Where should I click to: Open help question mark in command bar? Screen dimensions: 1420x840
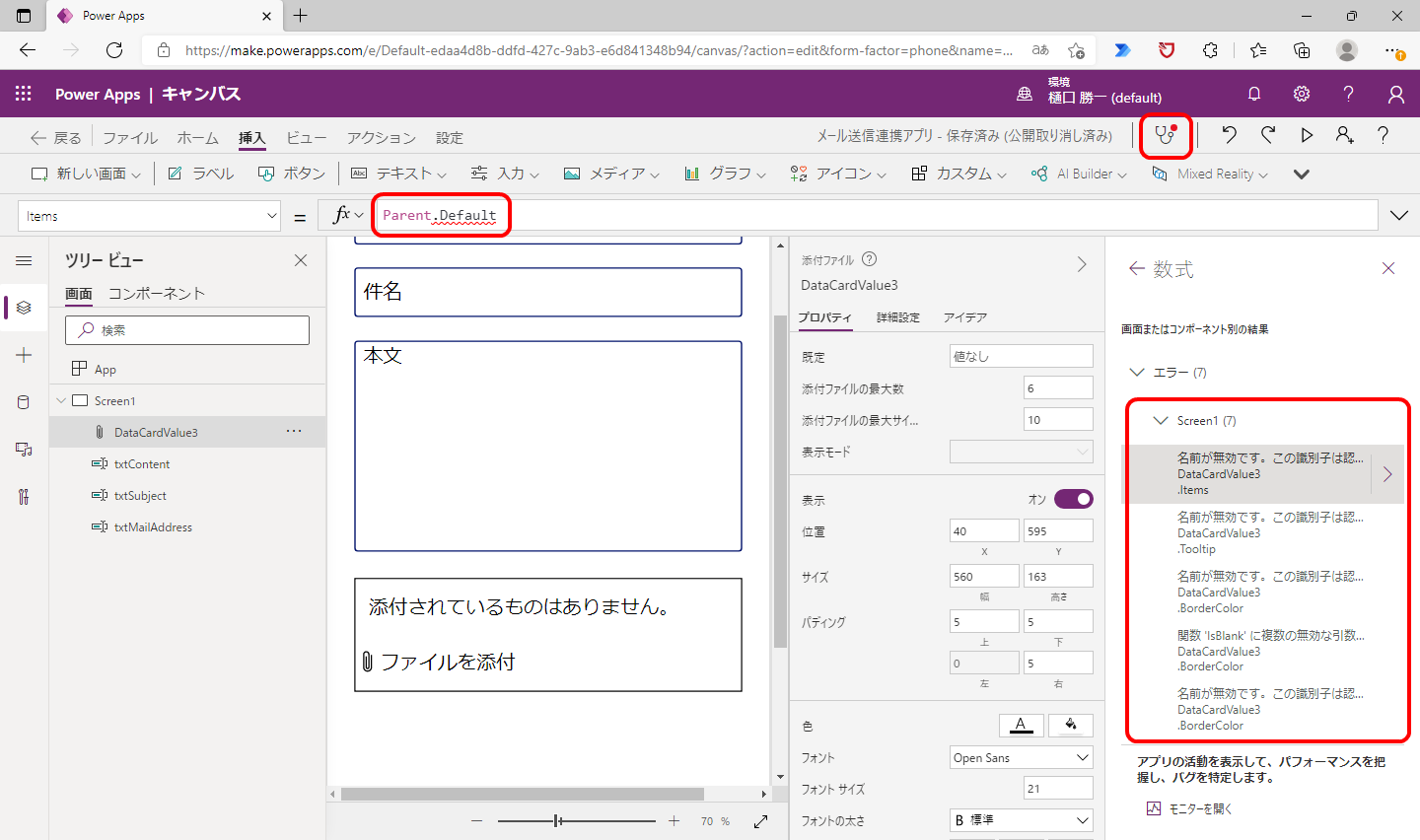tap(1384, 135)
